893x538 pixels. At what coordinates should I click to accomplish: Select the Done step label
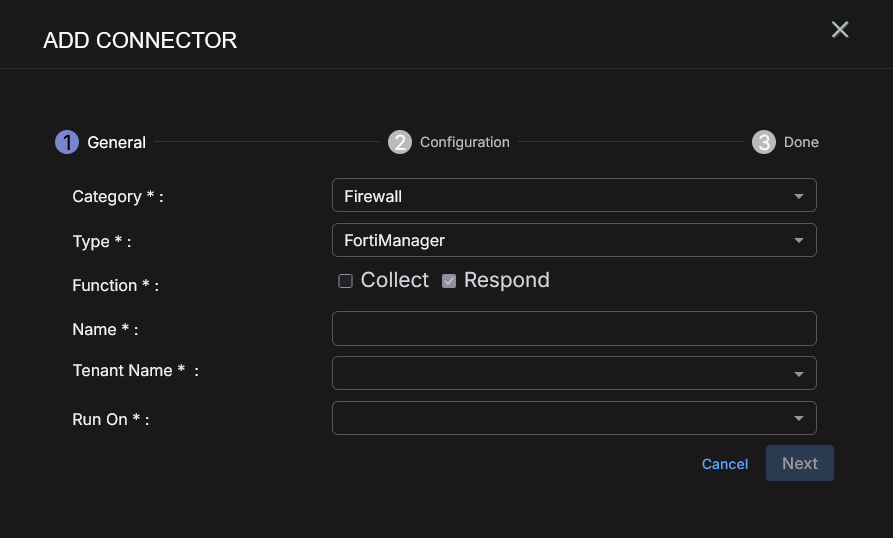click(x=801, y=142)
